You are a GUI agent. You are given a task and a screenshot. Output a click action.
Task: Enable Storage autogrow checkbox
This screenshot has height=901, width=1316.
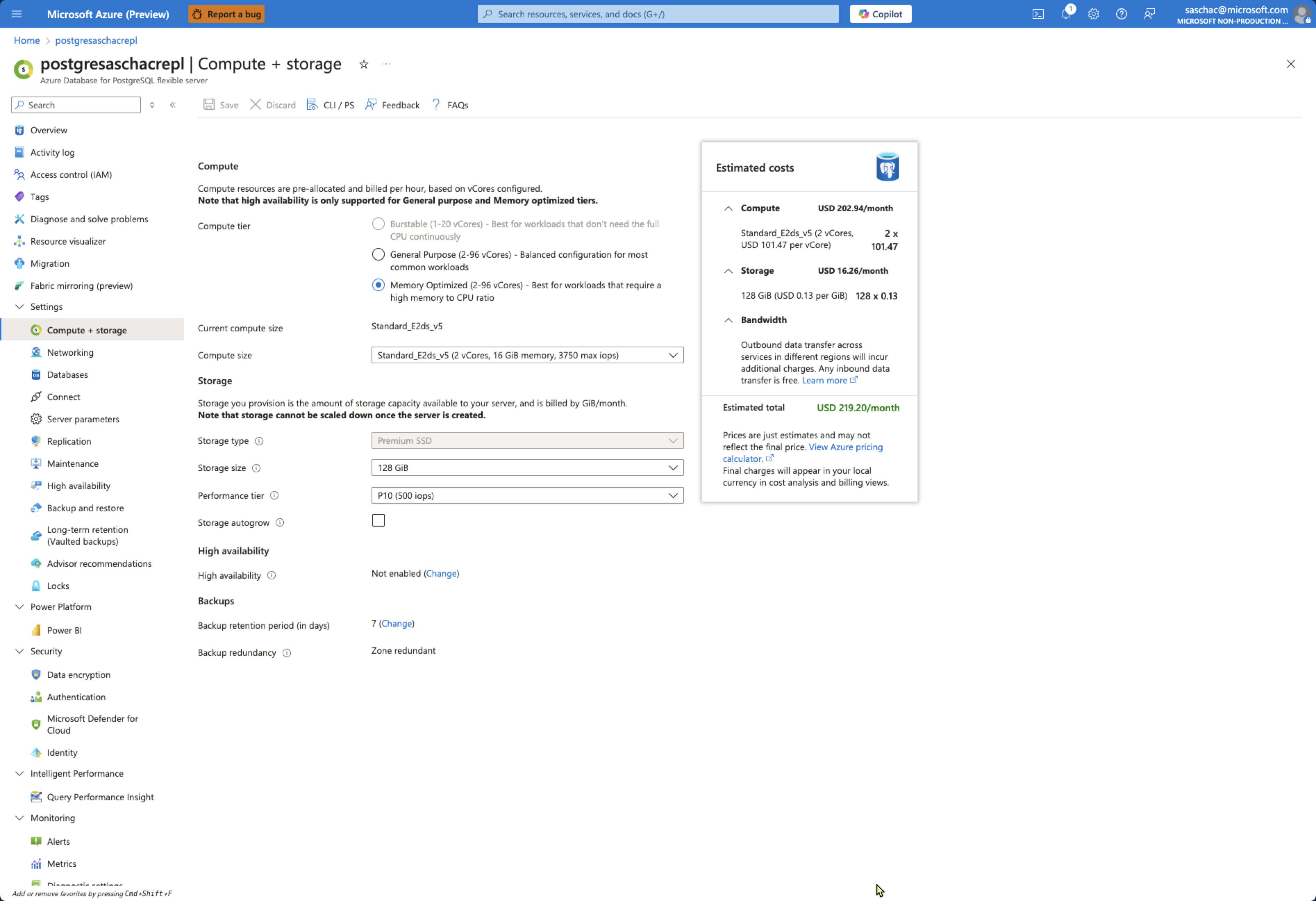pyautogui.click(x=378, y=520)
